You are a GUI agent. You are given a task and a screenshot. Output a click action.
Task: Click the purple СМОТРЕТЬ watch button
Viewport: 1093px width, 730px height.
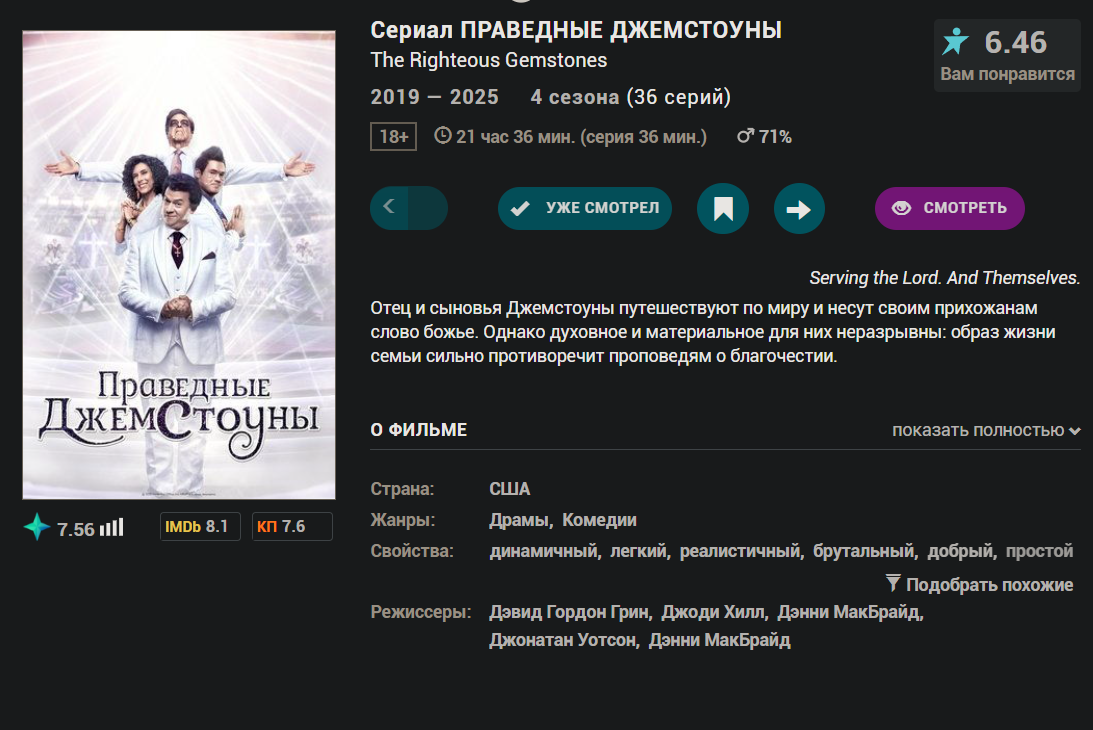tap(949, 208)
